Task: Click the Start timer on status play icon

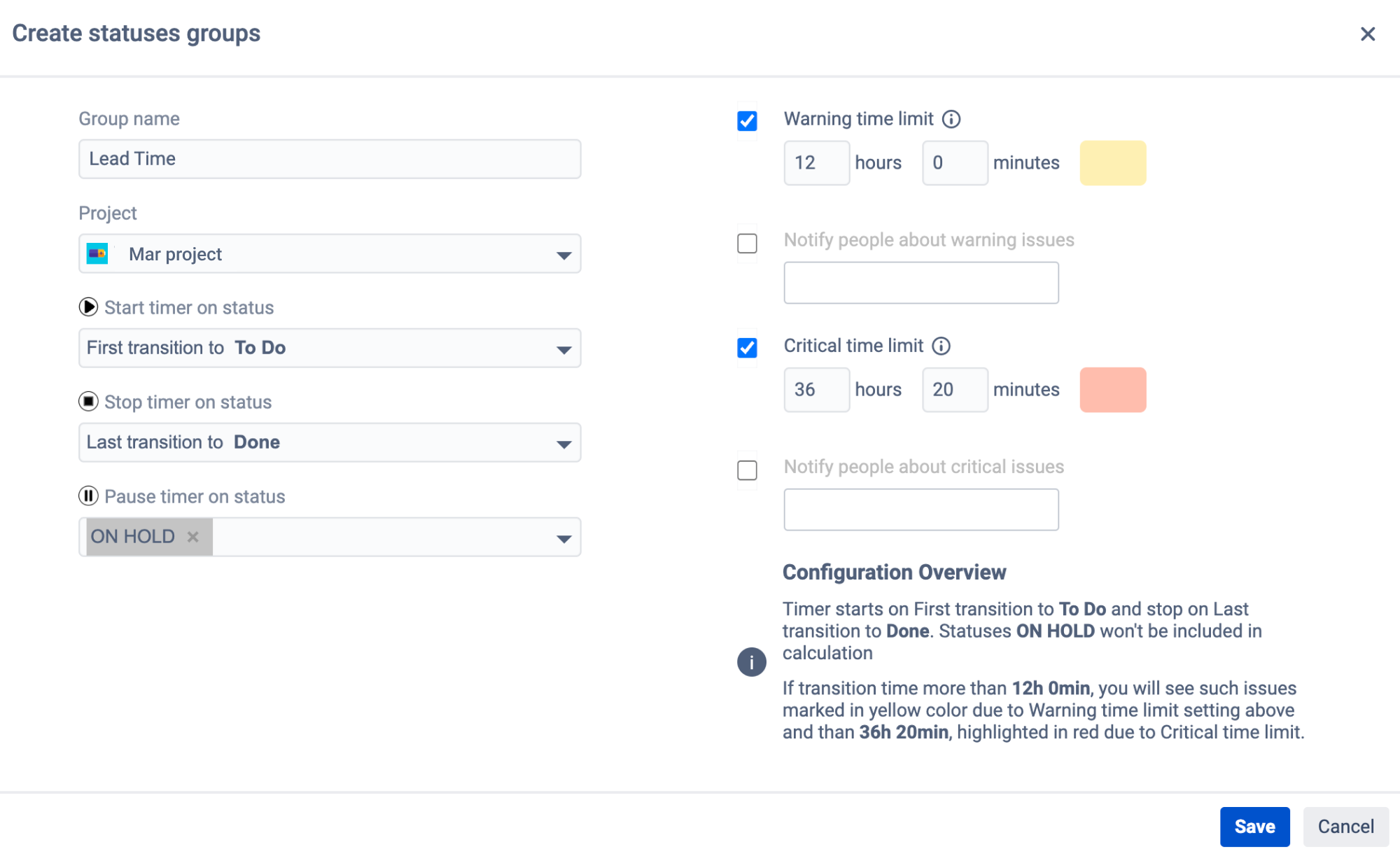Action: [88, 307]
